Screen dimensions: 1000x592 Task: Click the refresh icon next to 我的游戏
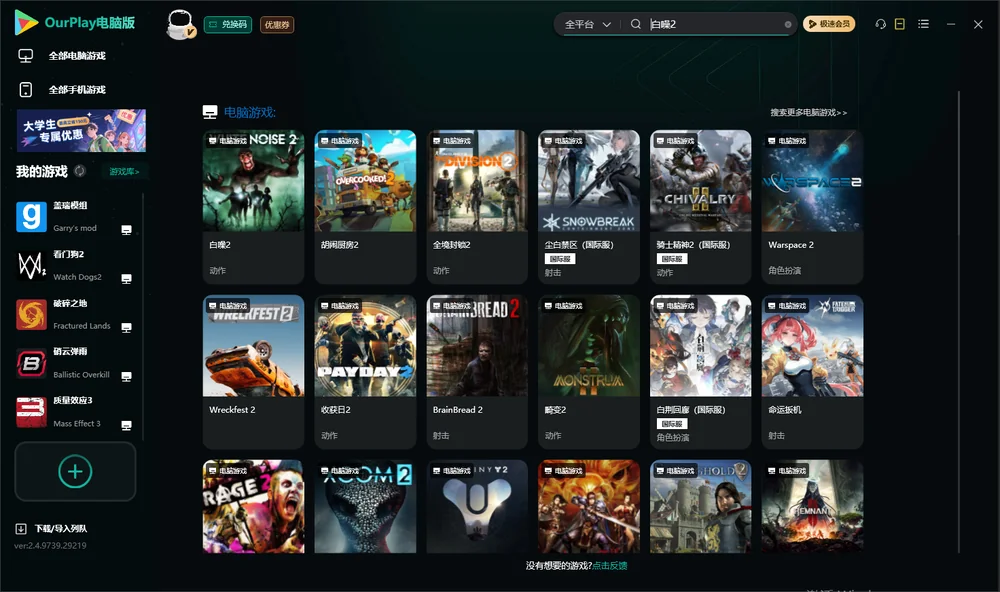coord(80,171)
